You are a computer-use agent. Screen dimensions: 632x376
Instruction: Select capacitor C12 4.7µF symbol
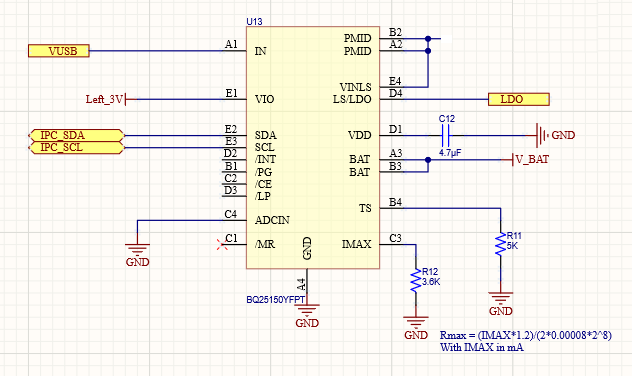[x=446, y=135]
